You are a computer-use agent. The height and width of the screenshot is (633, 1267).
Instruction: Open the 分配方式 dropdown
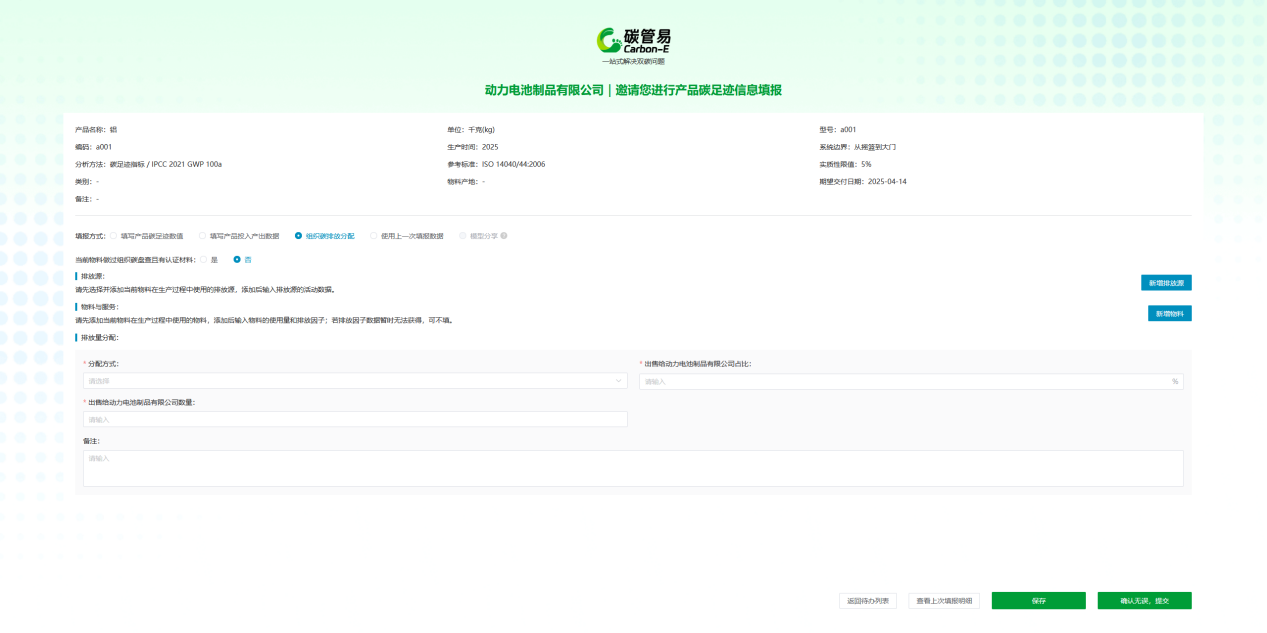[355, 381]
